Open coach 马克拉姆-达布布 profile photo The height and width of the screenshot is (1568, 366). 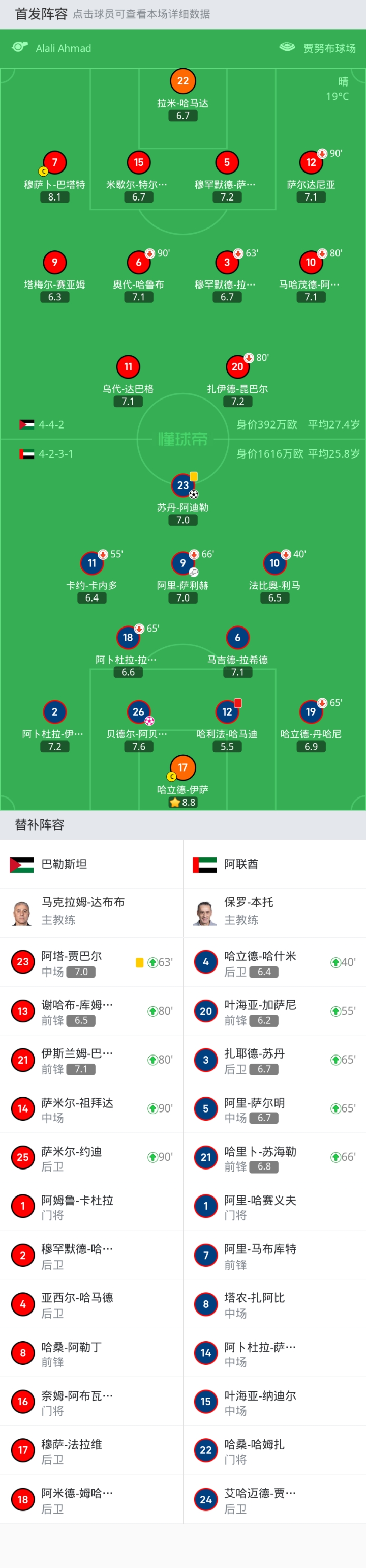click(x=22, y=913)
